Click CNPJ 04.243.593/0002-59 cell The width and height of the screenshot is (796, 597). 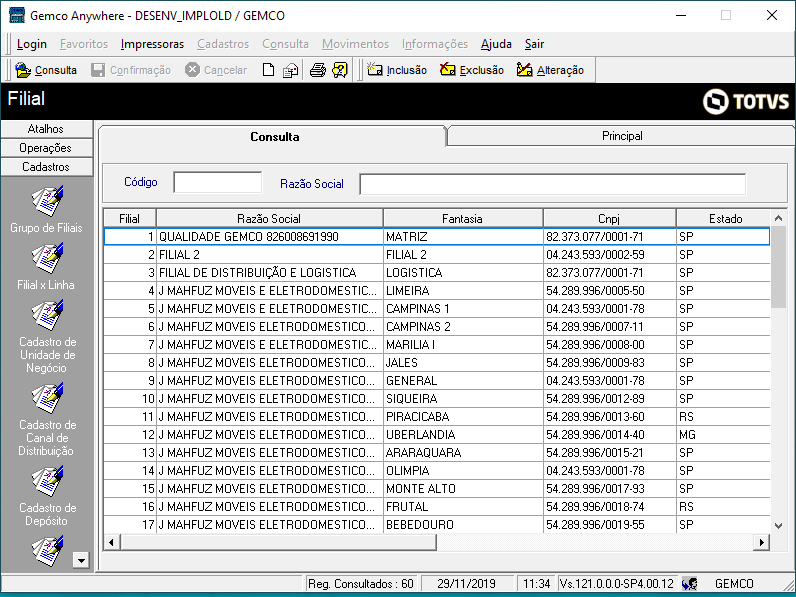click(x=609, y=255)
